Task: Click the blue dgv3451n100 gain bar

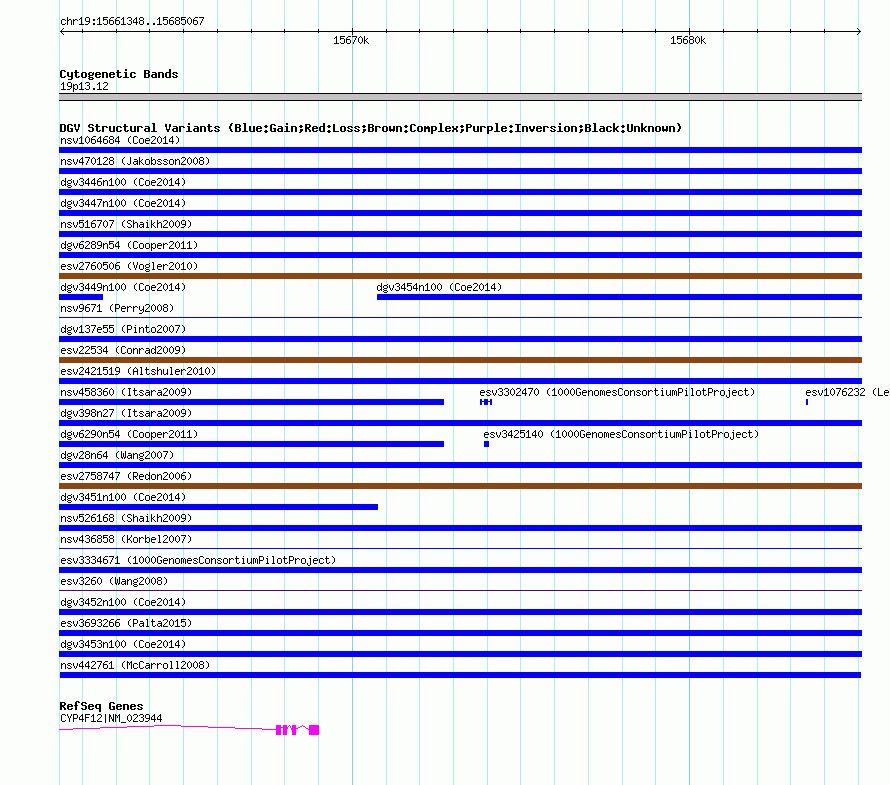Action: [219, 507]
